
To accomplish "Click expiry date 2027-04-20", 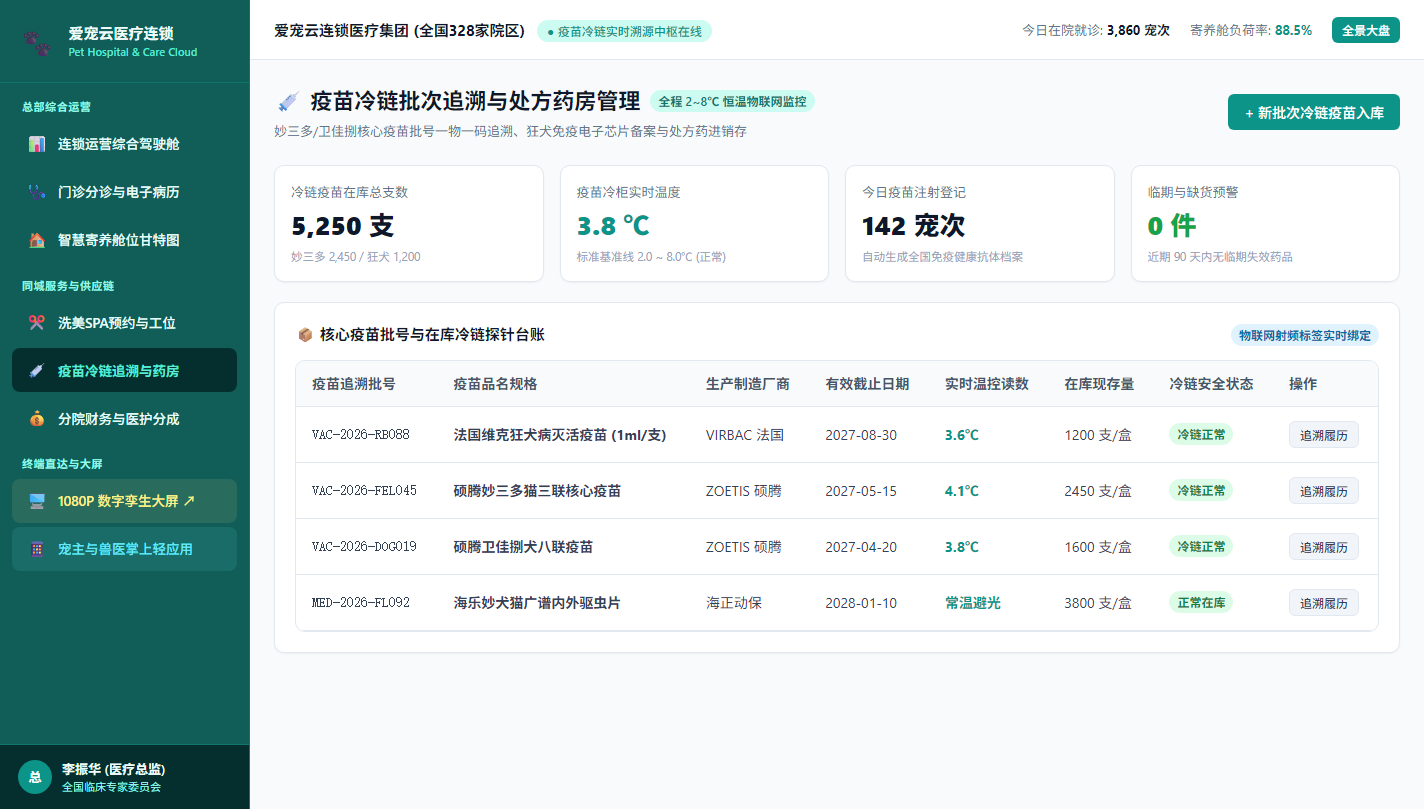I will tap(861, 547).
